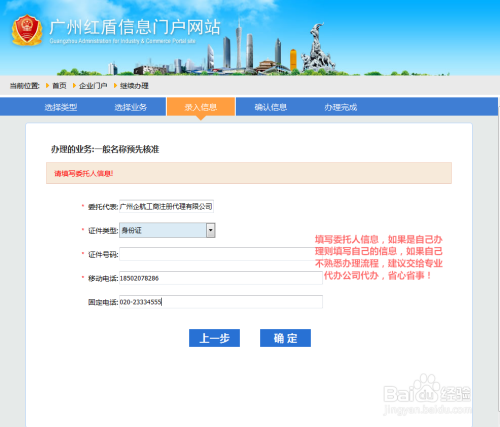500x427 pixels.
Task: Switch to the 选择类型 step tab
Action: (61, 107)
